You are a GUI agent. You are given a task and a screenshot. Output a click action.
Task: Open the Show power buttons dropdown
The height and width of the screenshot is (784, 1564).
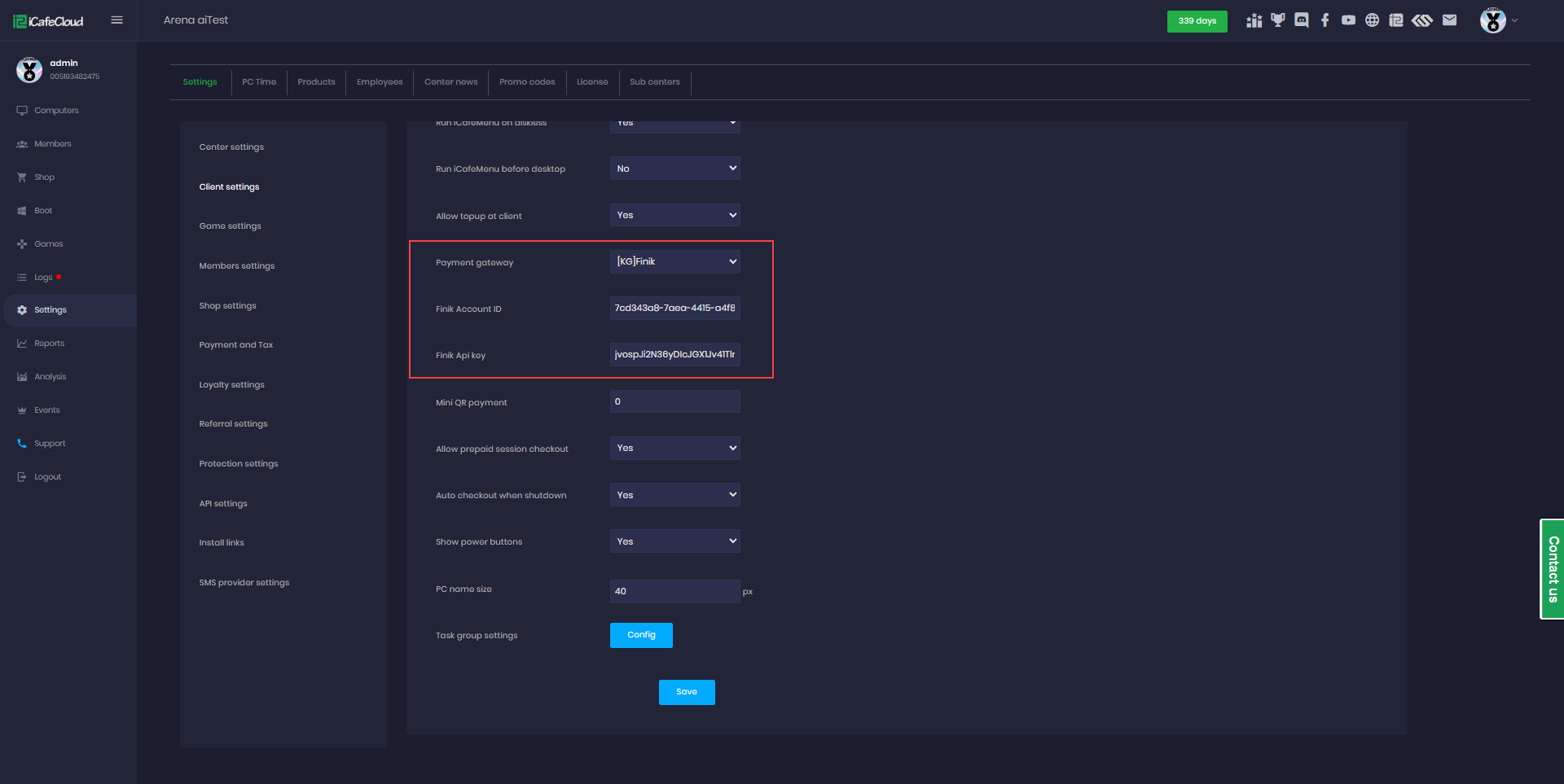674,541
